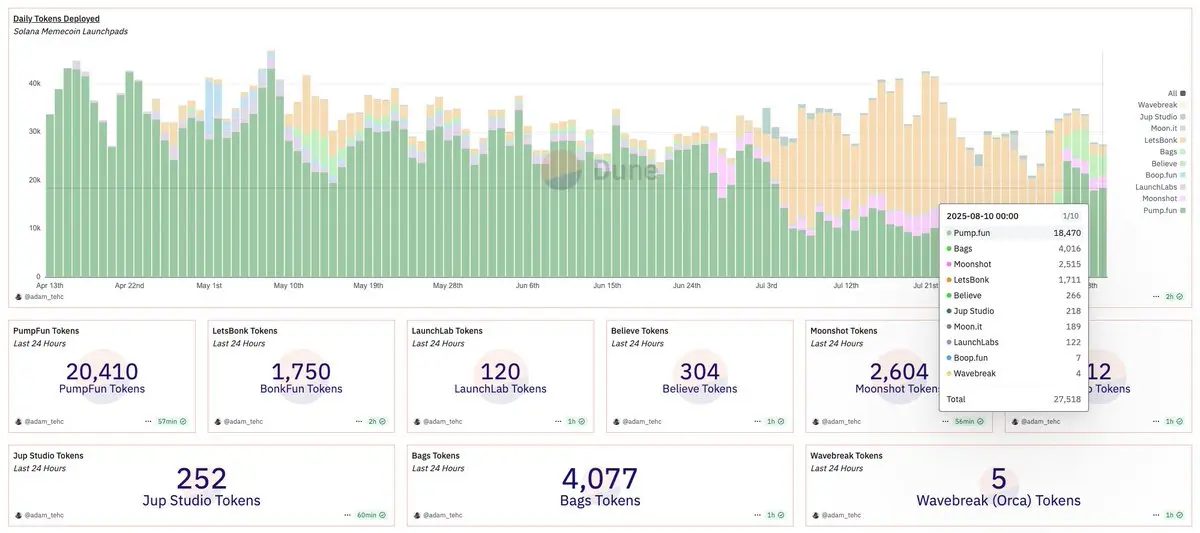Viewport: 1200px width, 533px height.
Task: Open the PumpFun Tokens card title
Action: [46, 331]
